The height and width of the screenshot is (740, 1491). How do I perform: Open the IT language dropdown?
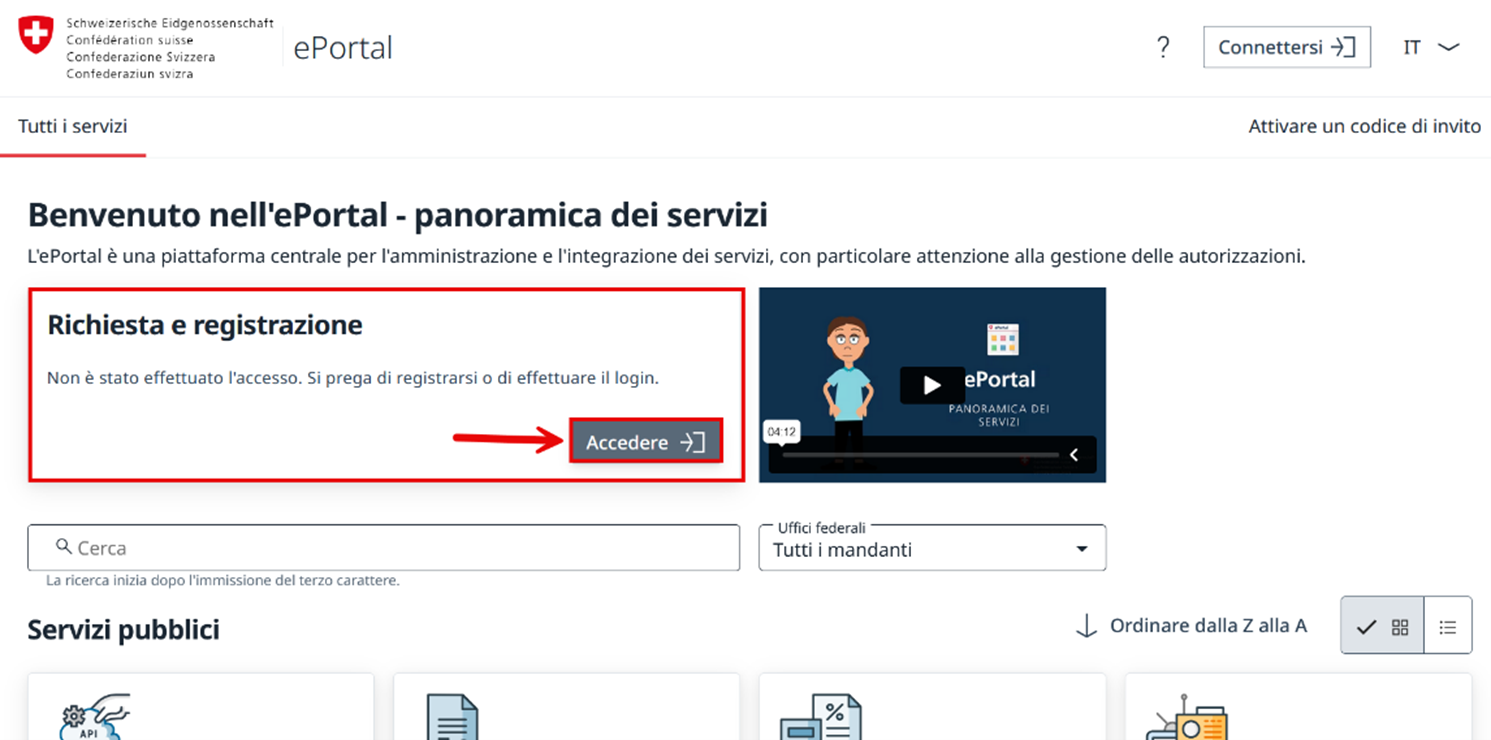click(x=1432, y=47)
